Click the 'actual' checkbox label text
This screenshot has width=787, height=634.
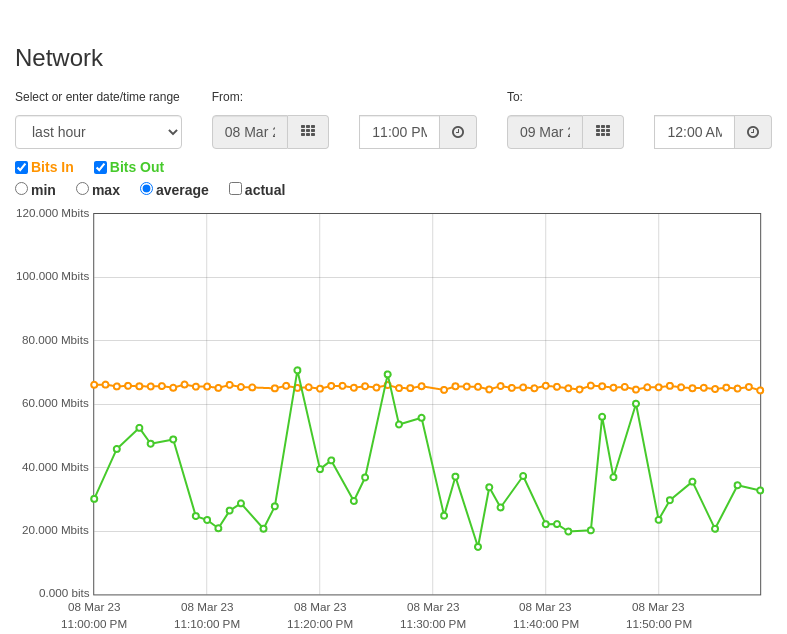point(265,190)
